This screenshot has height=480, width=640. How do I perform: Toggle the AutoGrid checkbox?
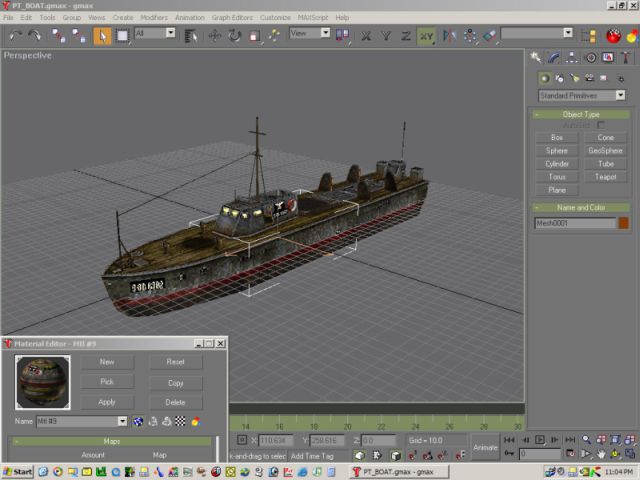point(601,125)
